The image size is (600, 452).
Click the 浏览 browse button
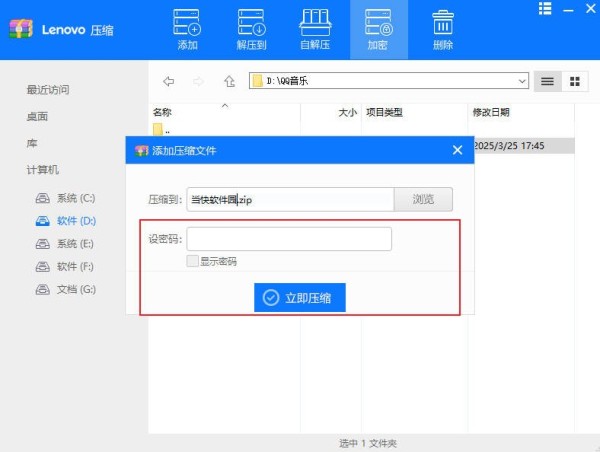click(423, 199)
